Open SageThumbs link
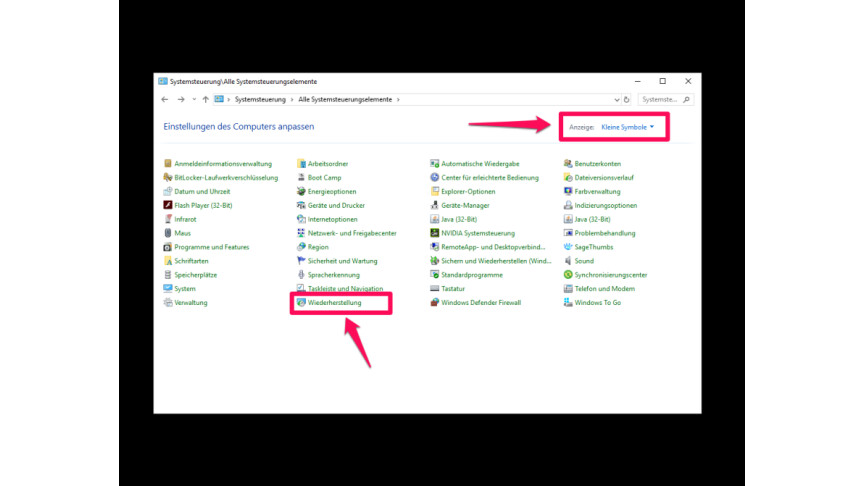The width and height of the screenshot is (864, 486). [593, 247]
